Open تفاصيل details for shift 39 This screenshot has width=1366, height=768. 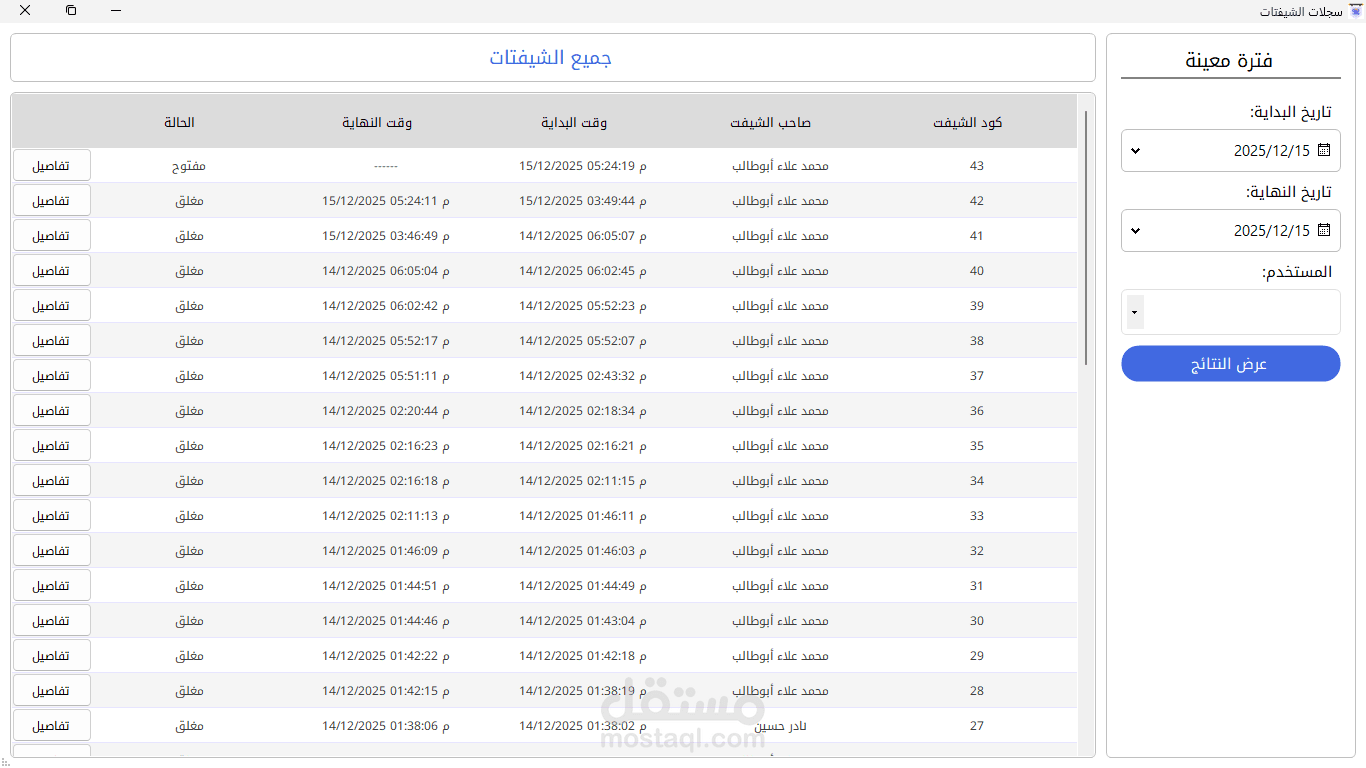click(x=52, y=306)
